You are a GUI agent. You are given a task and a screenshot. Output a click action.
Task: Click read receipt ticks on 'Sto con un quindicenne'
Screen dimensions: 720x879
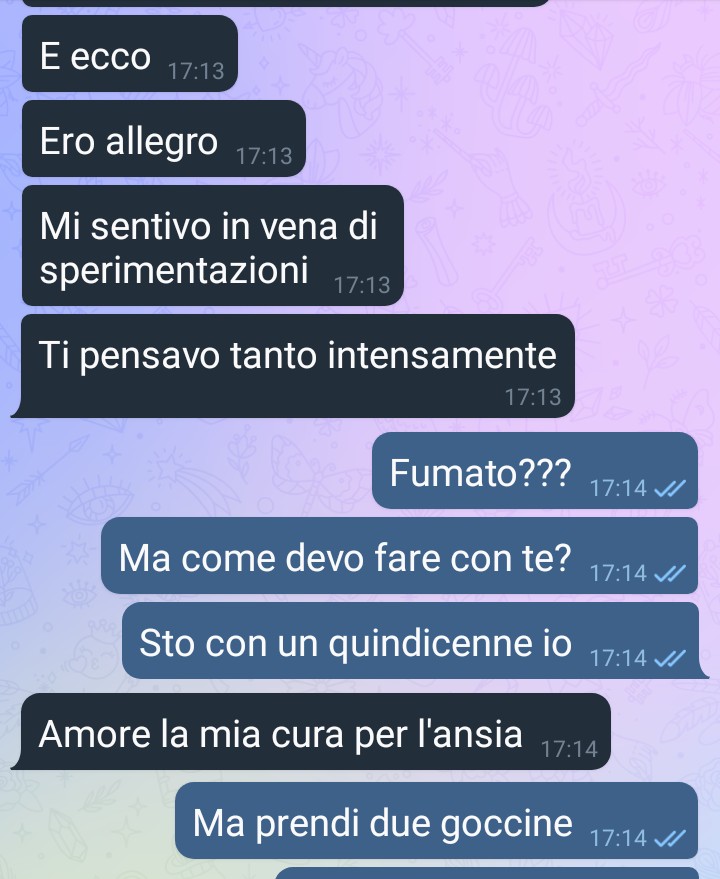point(670,659)
